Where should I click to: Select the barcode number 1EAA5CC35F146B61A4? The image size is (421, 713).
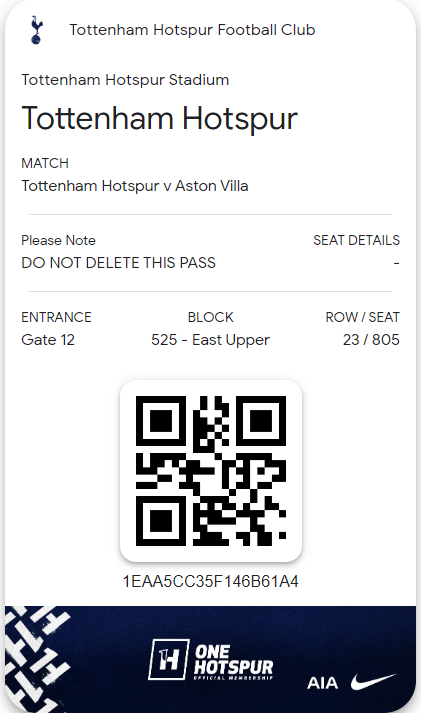click(x=210, y=582)
